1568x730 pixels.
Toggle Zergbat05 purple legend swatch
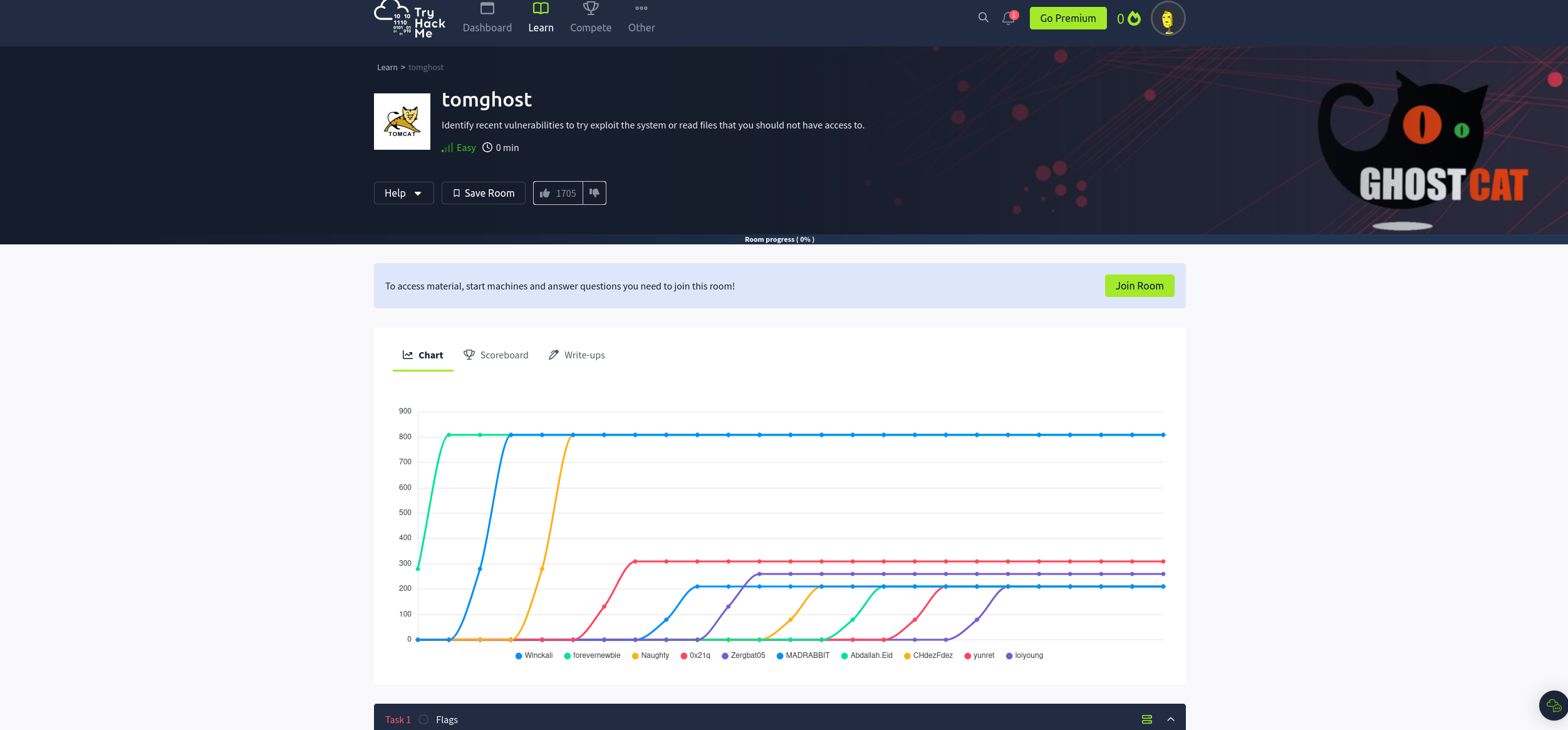[x=725, y=656]
